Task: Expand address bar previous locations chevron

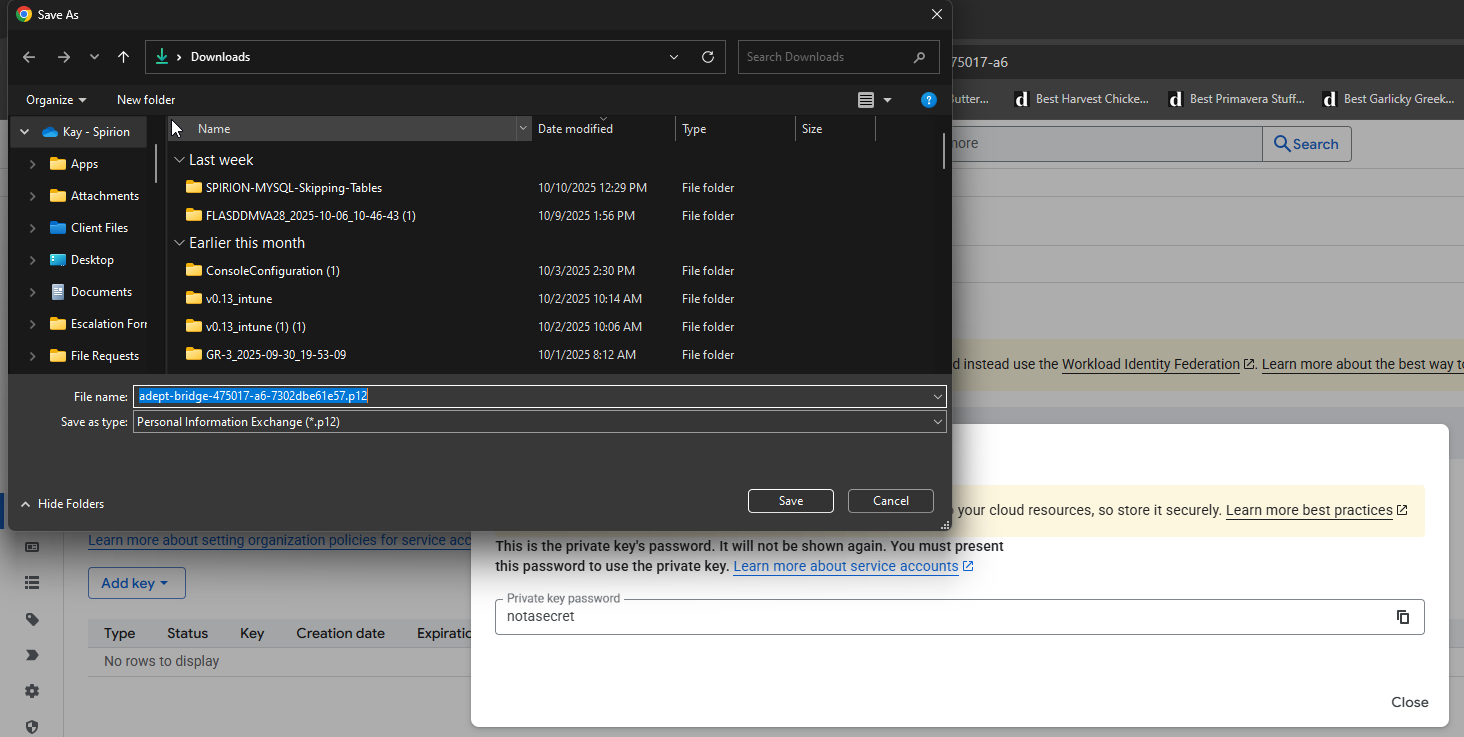Action: pyautogui.click(x=674, y=57)
